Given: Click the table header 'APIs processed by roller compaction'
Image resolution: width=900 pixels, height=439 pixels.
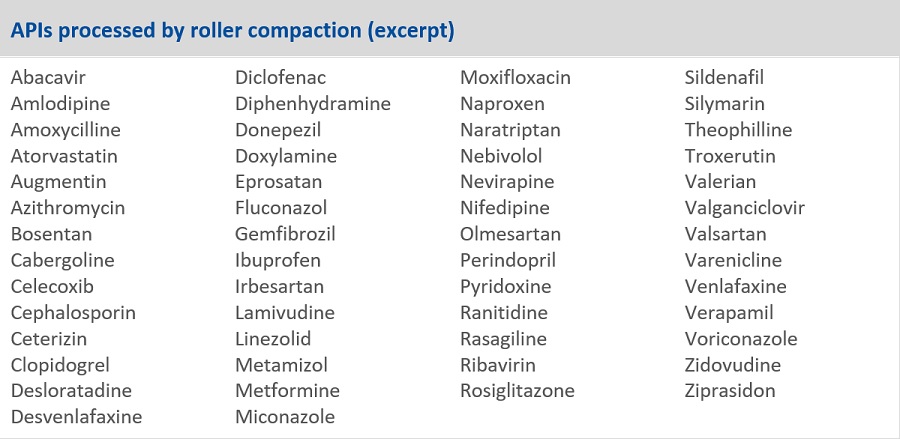Looking at the screenshot, I should click(x=232, y=30).
